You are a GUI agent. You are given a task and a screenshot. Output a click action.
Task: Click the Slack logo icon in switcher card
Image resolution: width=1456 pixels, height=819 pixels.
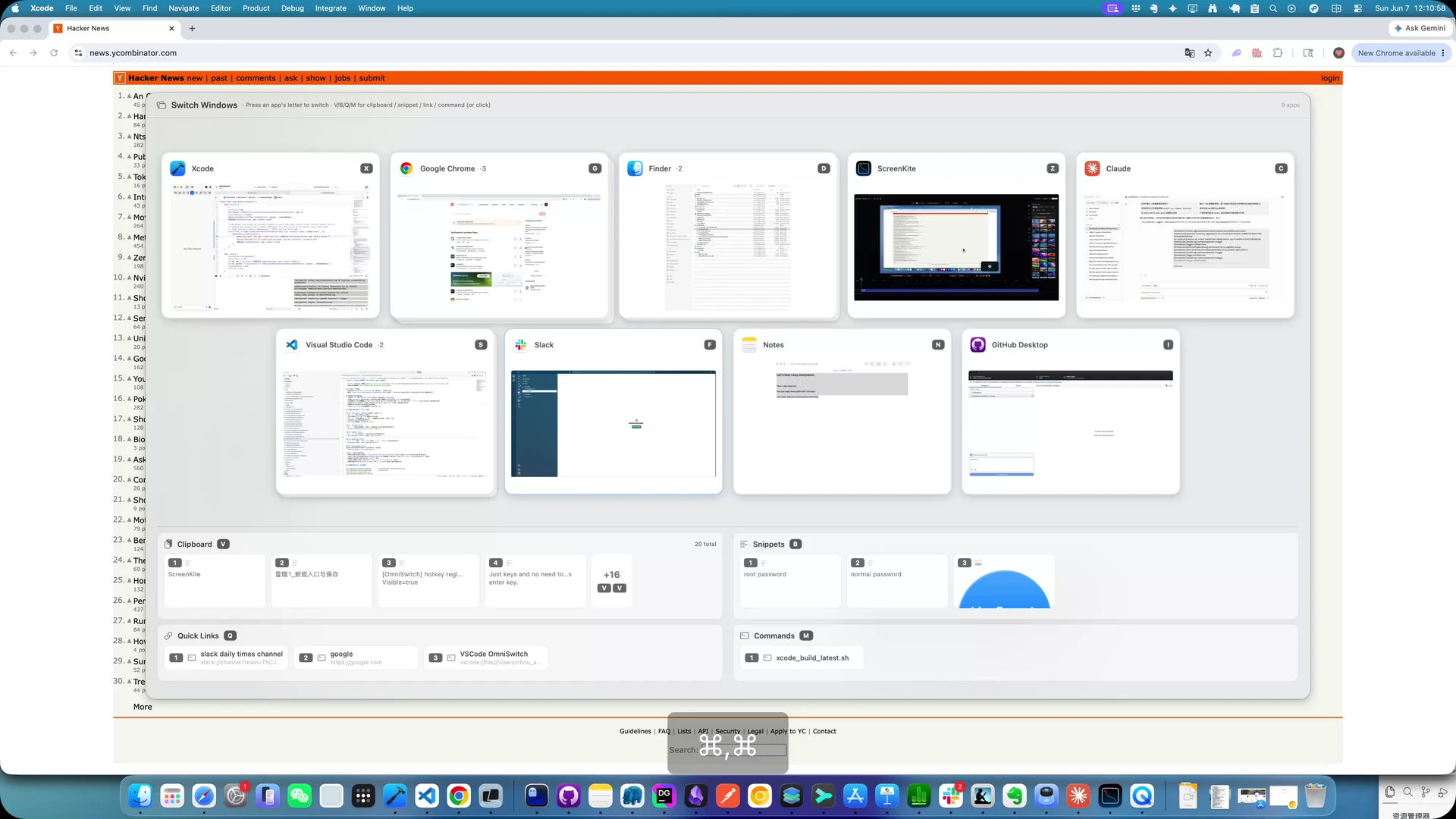click(x=520, y=344)
